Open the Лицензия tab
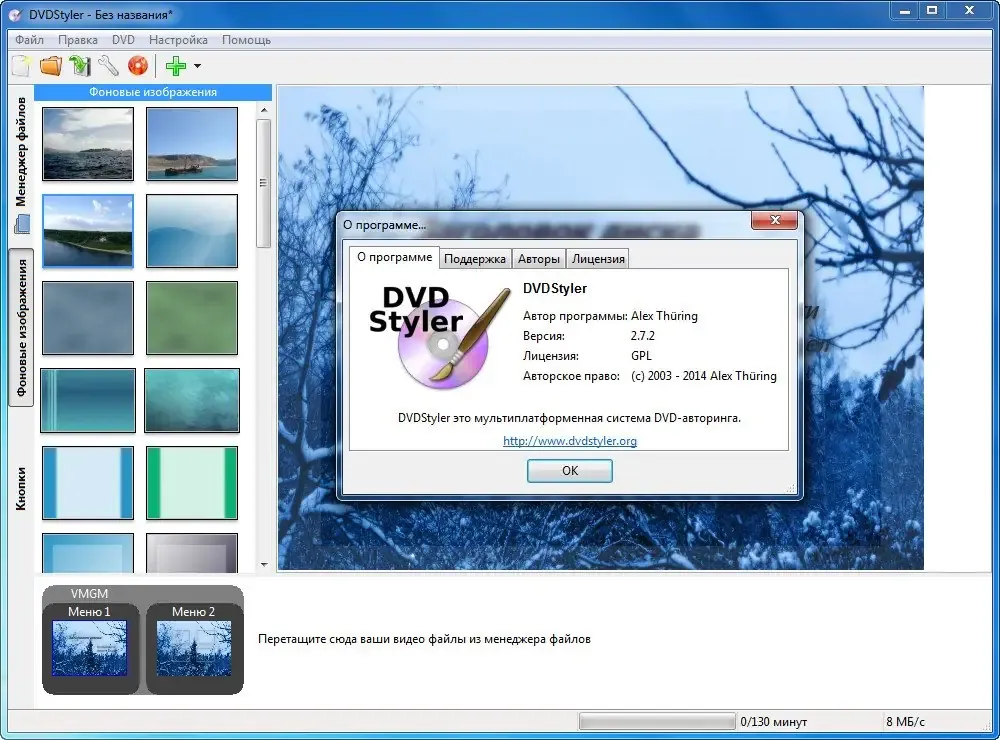Image resolution: width=1000 pixels, height=740 pixels. tap(598, 258)
